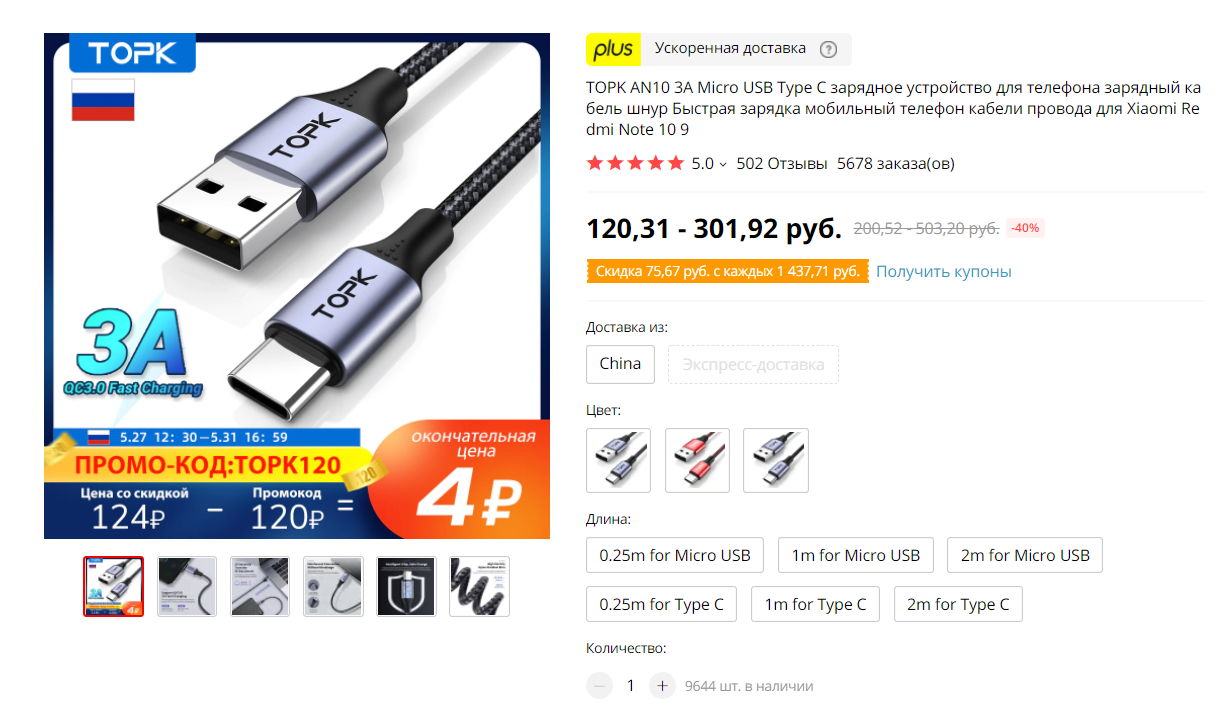Choose the third dark cable color option
The width and height of the screenshot is (1219, 716).
pos(776,461)
